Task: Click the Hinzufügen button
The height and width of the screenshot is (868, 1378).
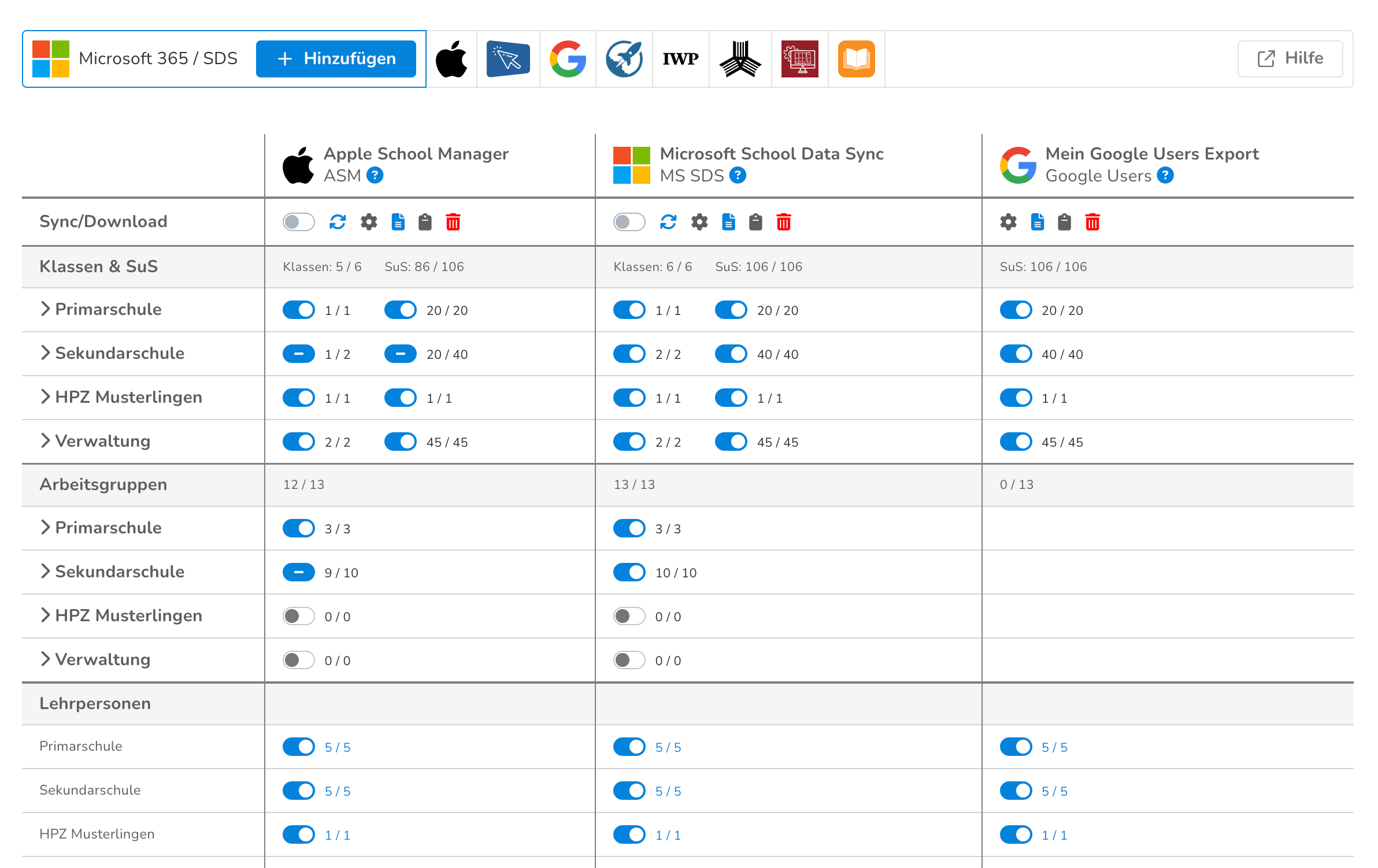Action: pos(336,59)
